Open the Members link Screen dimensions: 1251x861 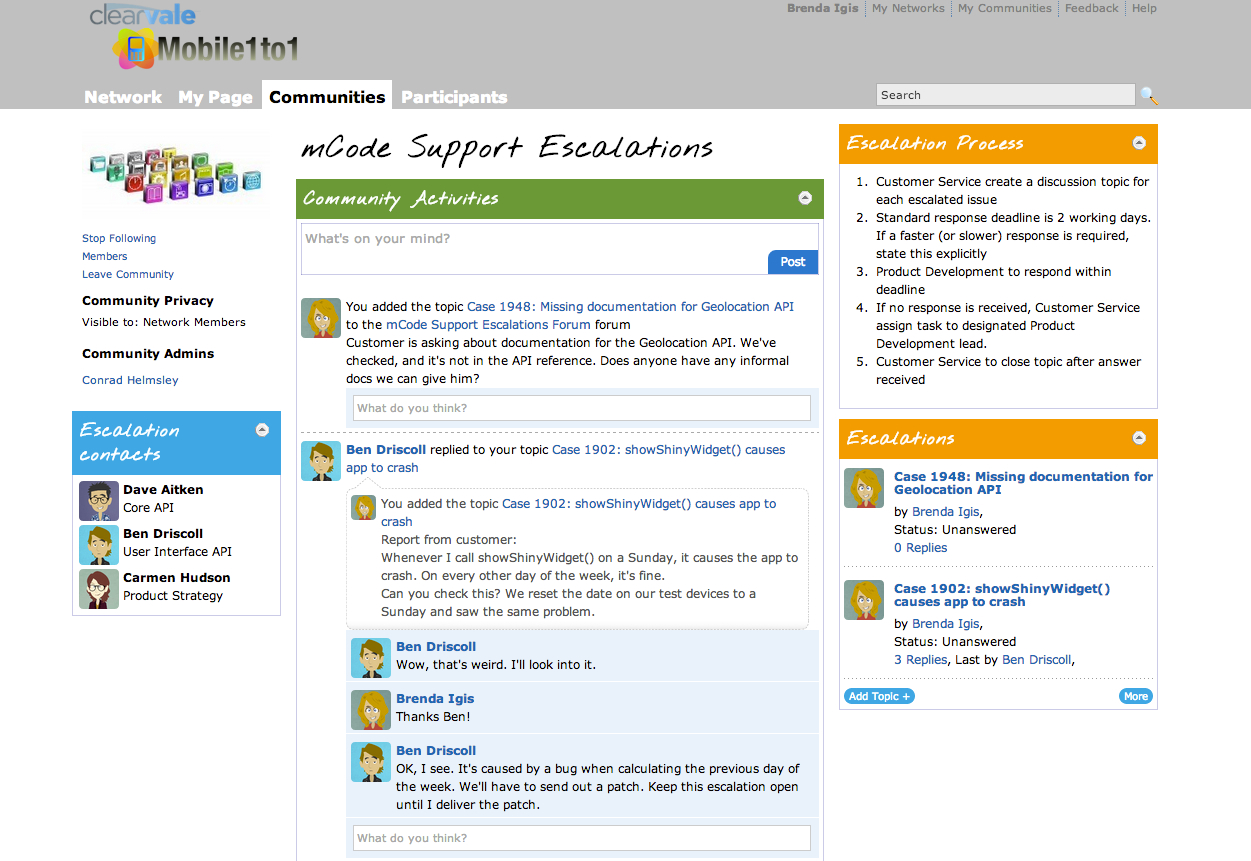(x=105, y=256)
